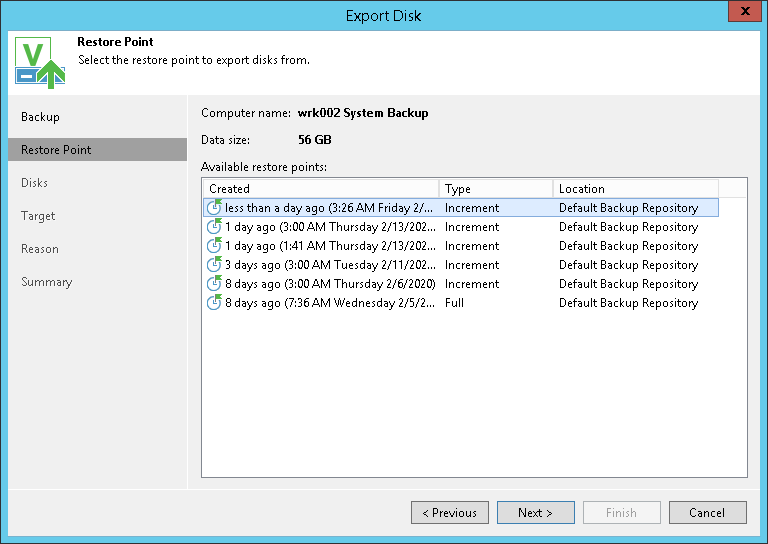This screenshot has height=544, width=768.
Task: Click 'Increment' type in the 3:26 AM Friday row
Action: [x=472, y=208]
